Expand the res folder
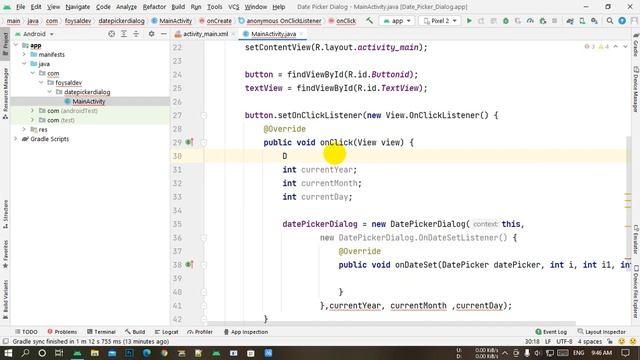The height and width of the screenshot is (360, 640). pos(24,129)
